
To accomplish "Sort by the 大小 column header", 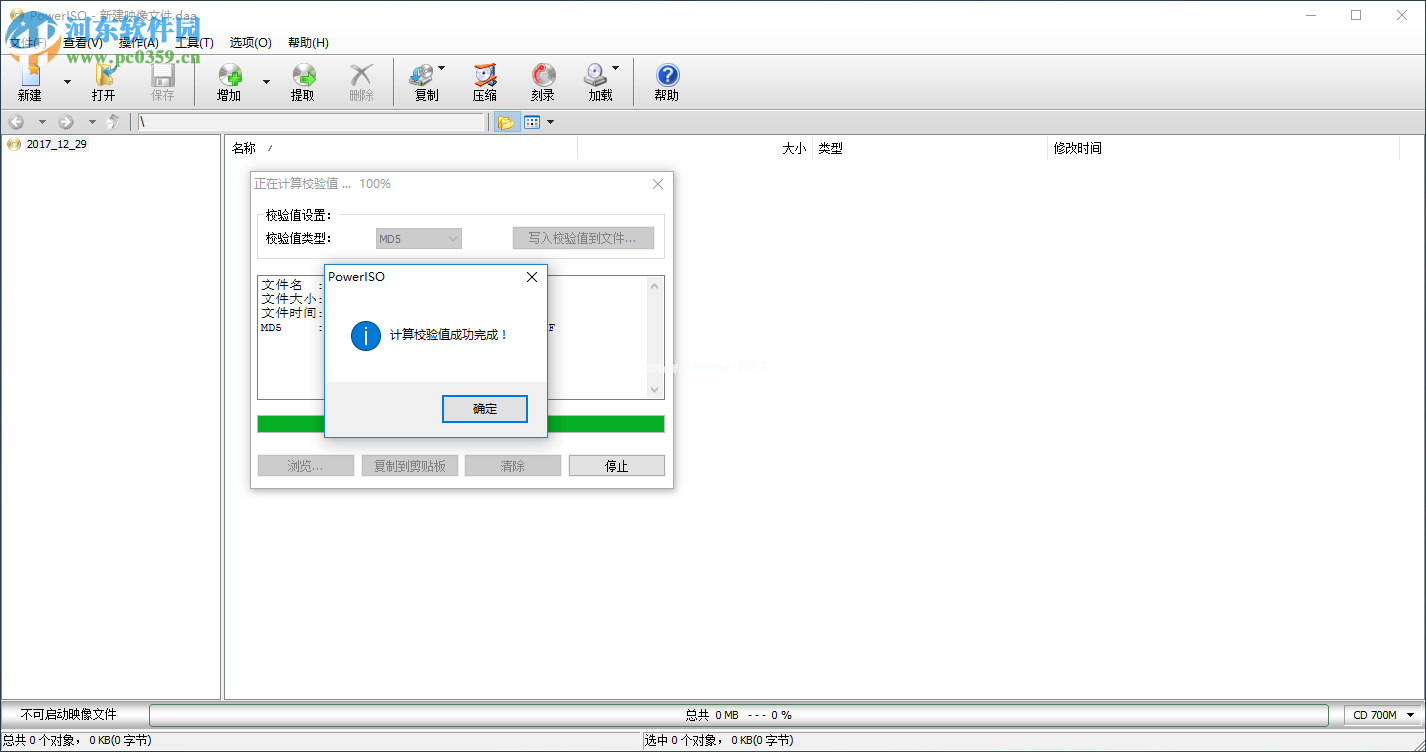I will point(695,148).
